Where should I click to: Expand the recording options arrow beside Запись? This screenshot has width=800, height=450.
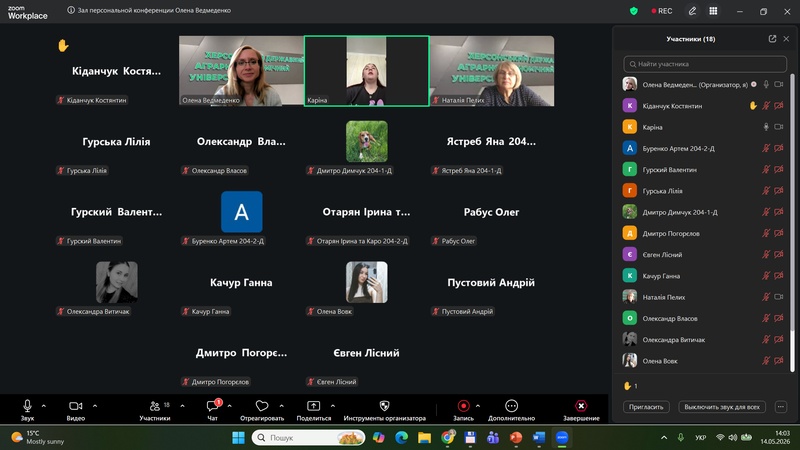pyautogui.click(x=478, y=406)
